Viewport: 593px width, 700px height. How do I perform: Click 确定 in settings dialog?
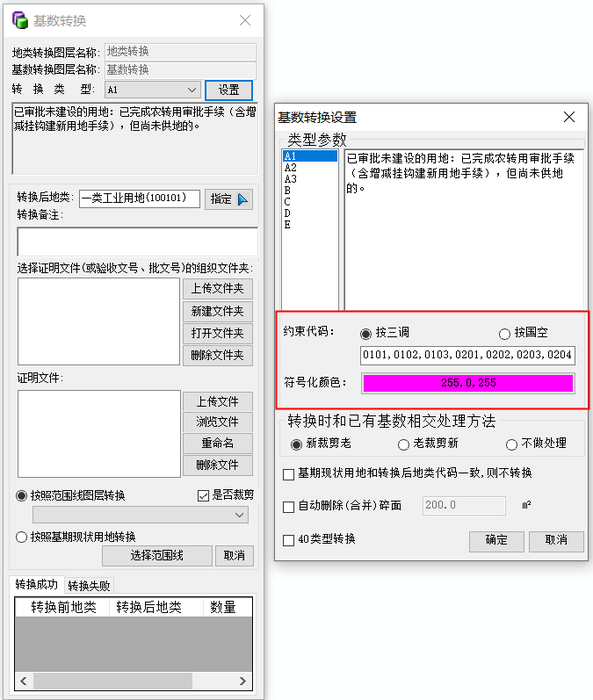click(x=496, y=541)
